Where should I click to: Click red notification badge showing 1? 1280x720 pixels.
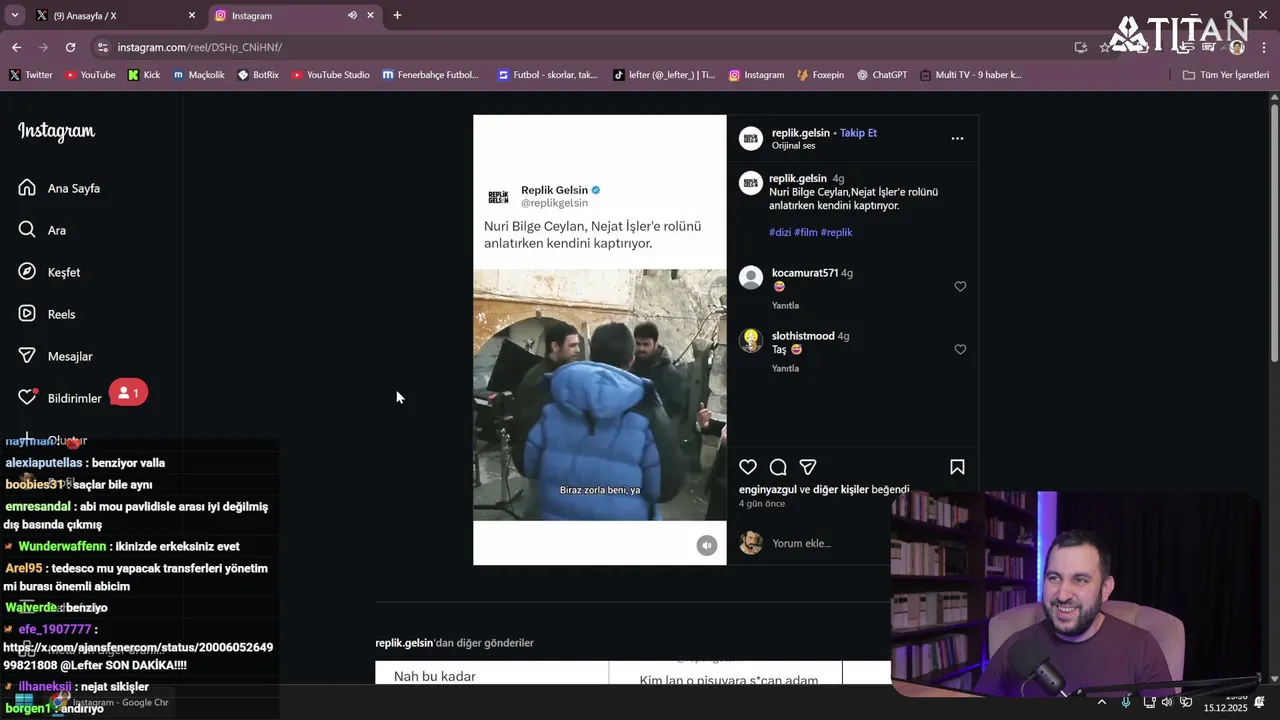128,393
